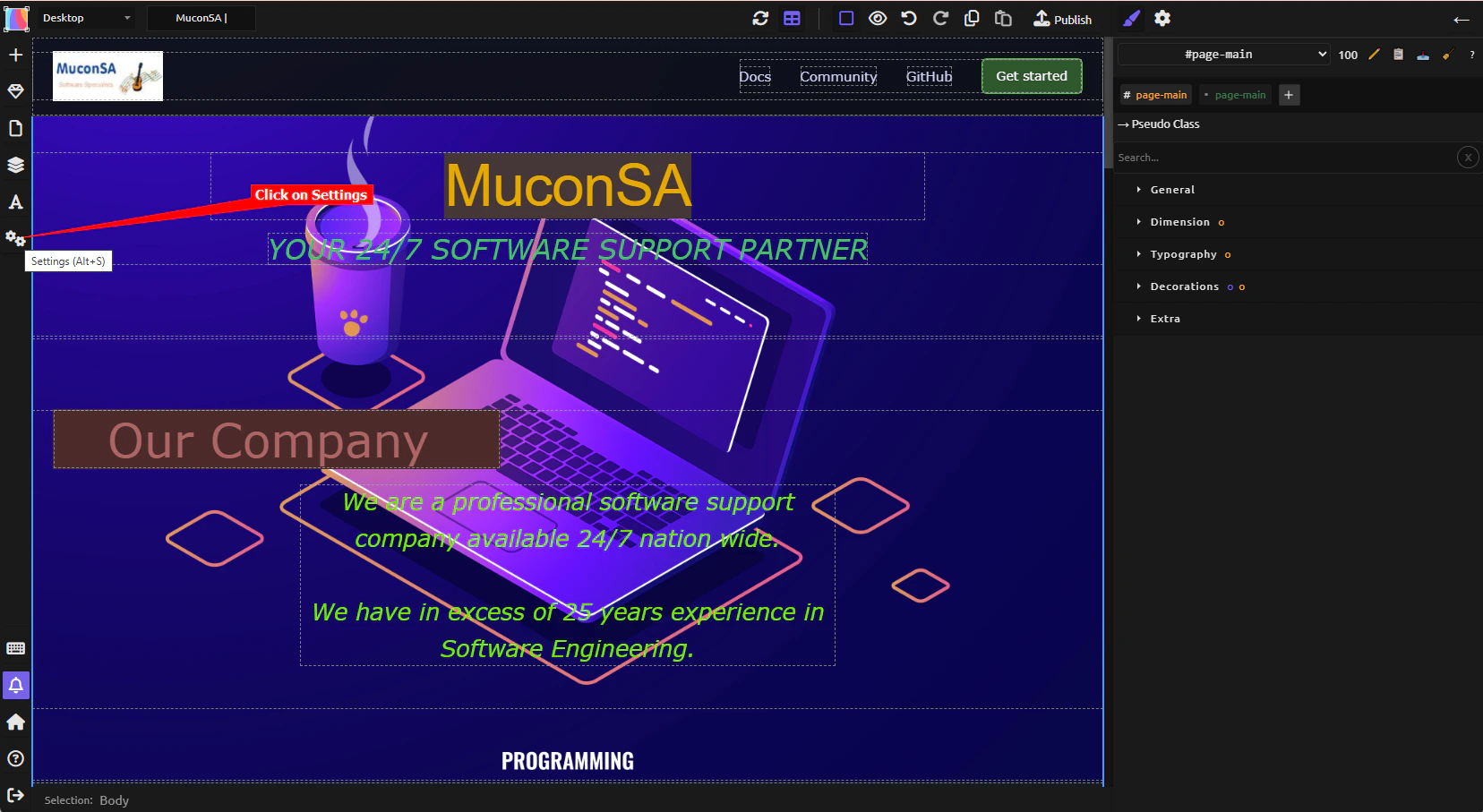The height and width of the screenshot is (812, 1483).
Task: Toggle preview eye icon
Action: click(x=878, y=18)
